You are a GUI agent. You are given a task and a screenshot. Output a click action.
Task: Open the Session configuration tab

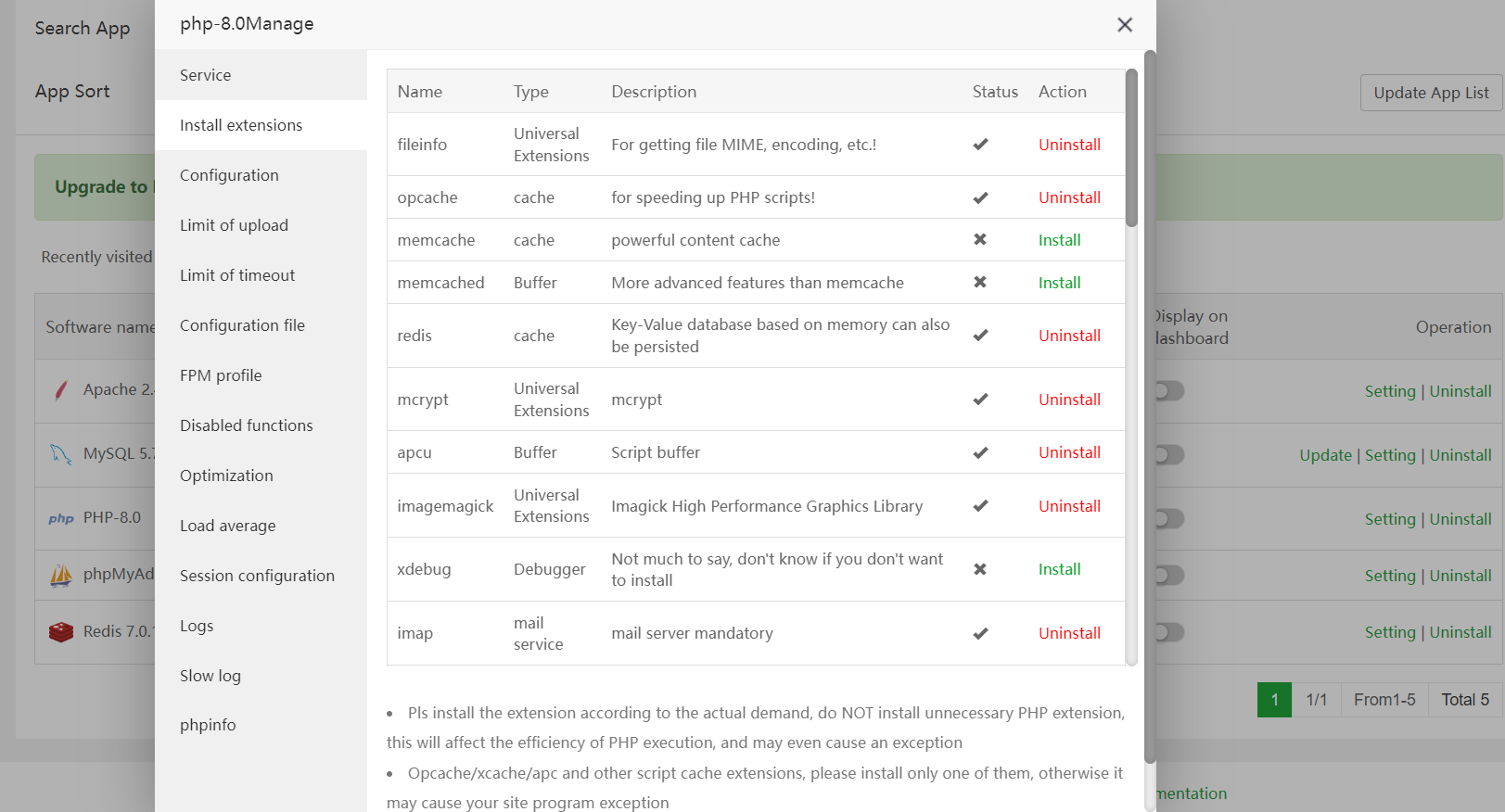pos(257,576)
